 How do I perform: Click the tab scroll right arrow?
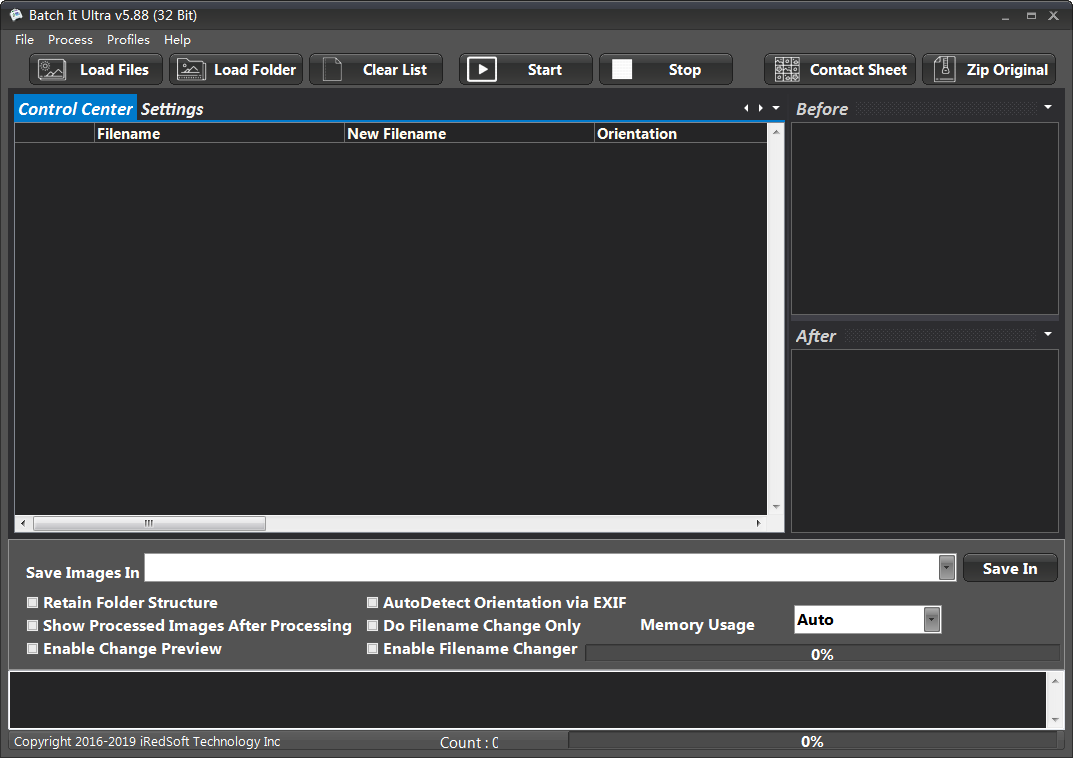point(760,108)
